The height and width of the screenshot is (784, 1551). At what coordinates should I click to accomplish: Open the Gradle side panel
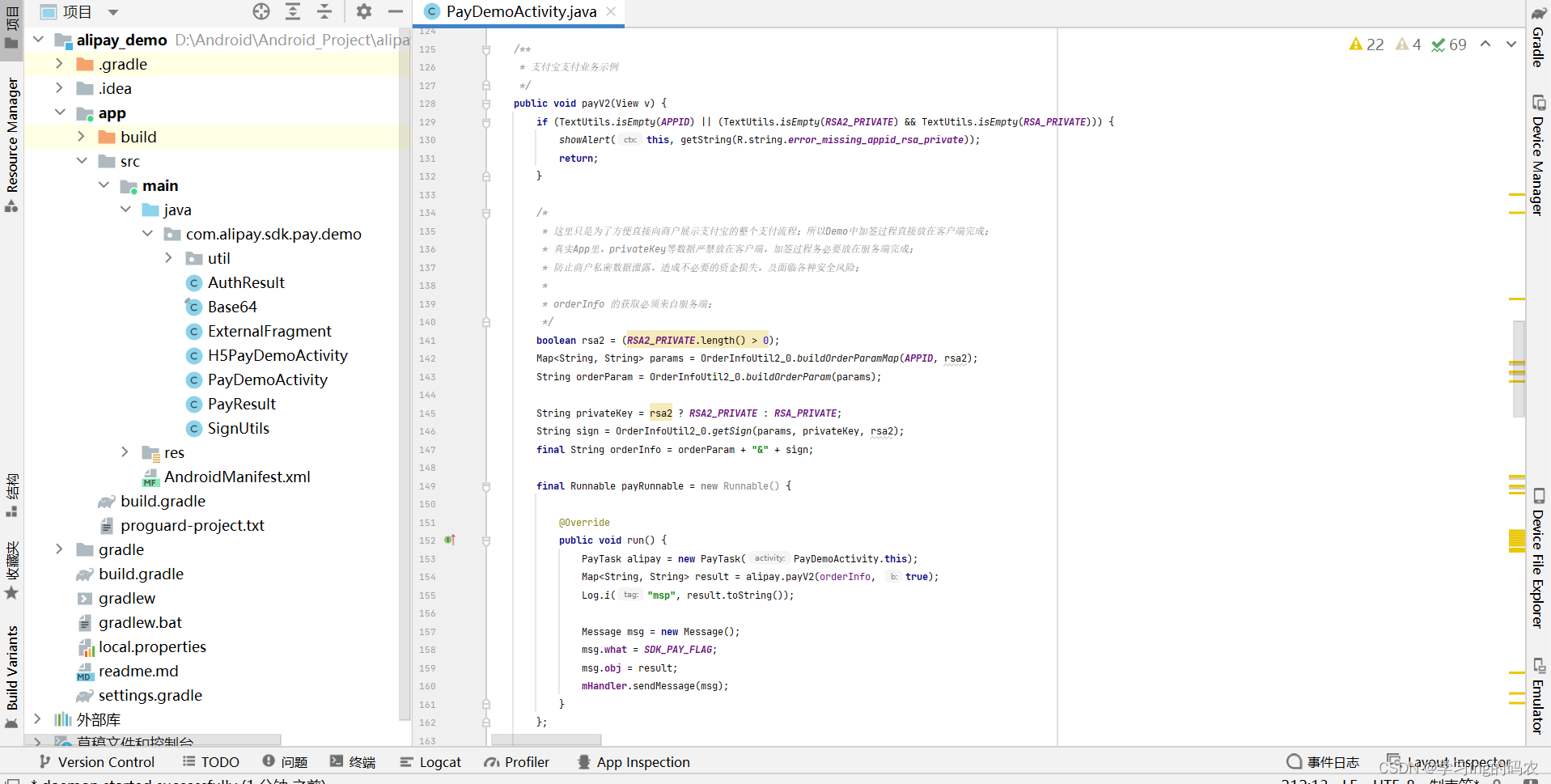coord(1538,36)
